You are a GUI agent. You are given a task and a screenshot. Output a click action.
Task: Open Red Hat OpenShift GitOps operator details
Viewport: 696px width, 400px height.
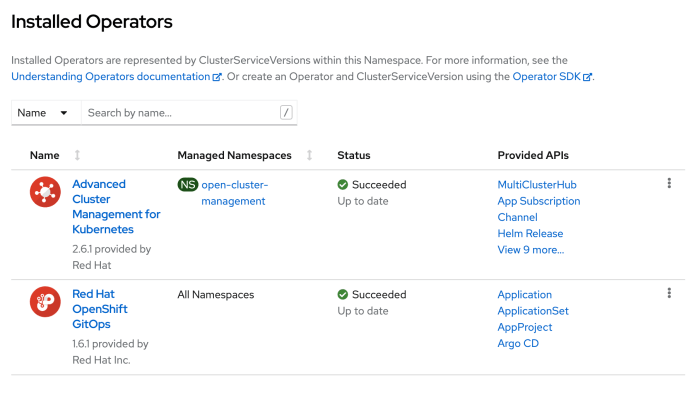[x=100, y=309]
